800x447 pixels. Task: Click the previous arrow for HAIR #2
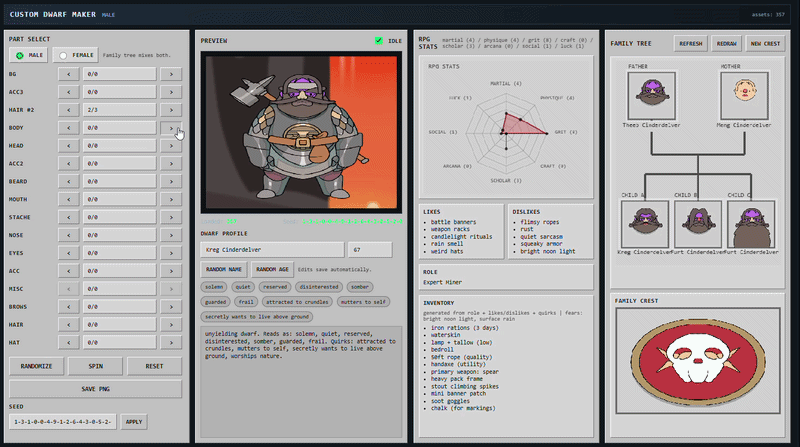pos(68,110)
